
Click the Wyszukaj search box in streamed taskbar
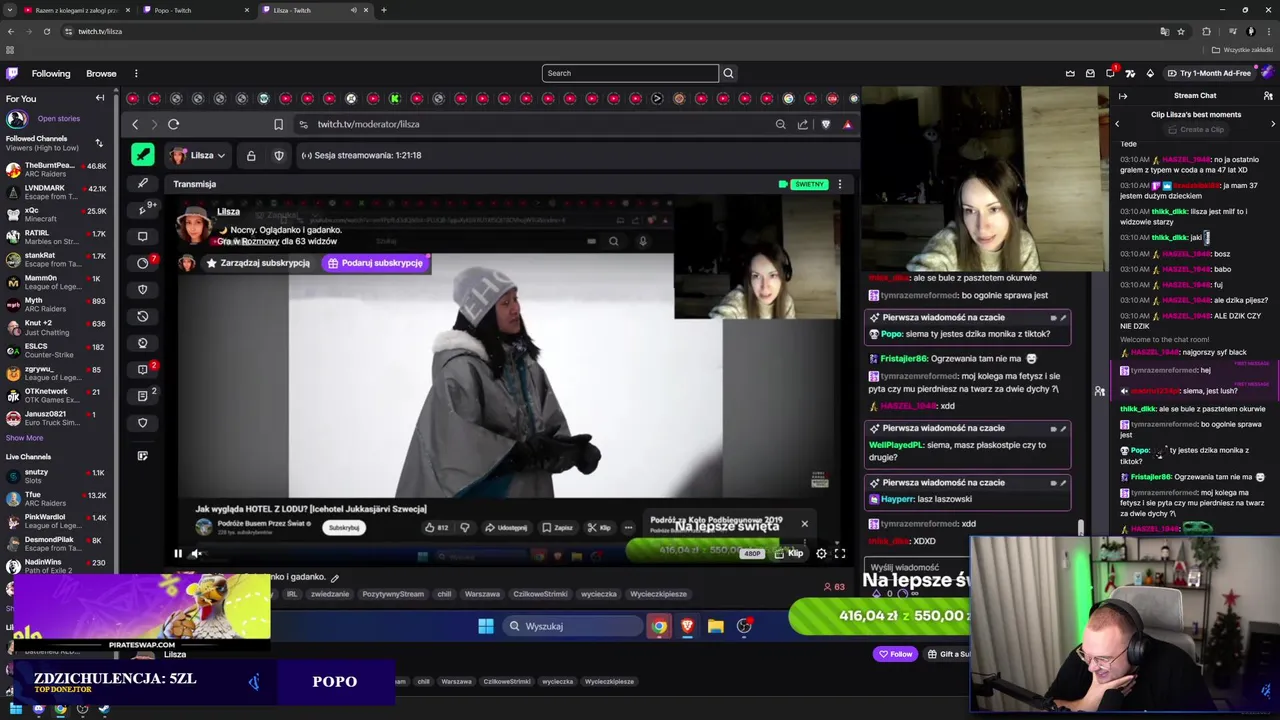(x=573, y=626)
